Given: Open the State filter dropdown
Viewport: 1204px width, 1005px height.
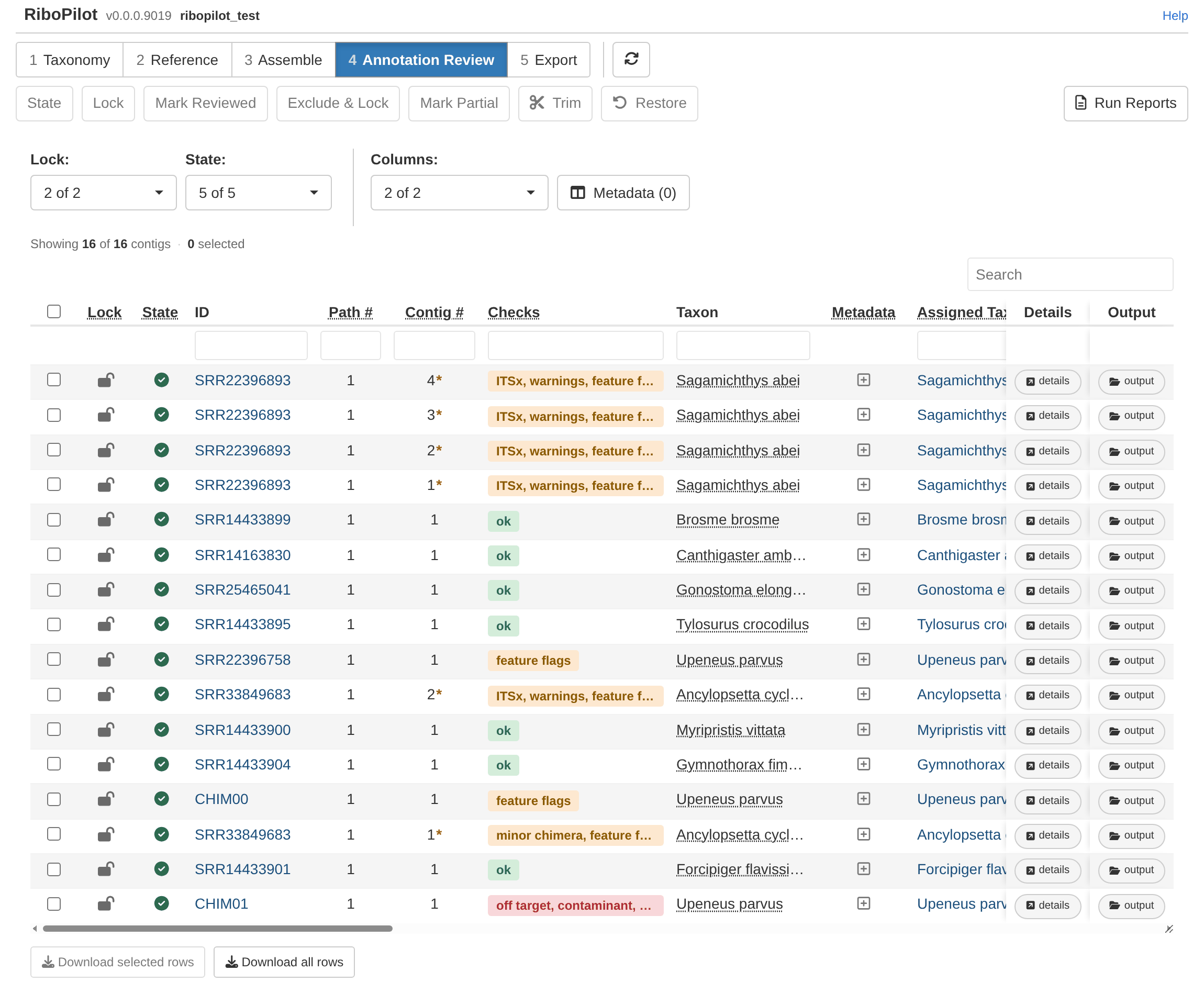Looking at the screenshot, I should tap(258, 193).
